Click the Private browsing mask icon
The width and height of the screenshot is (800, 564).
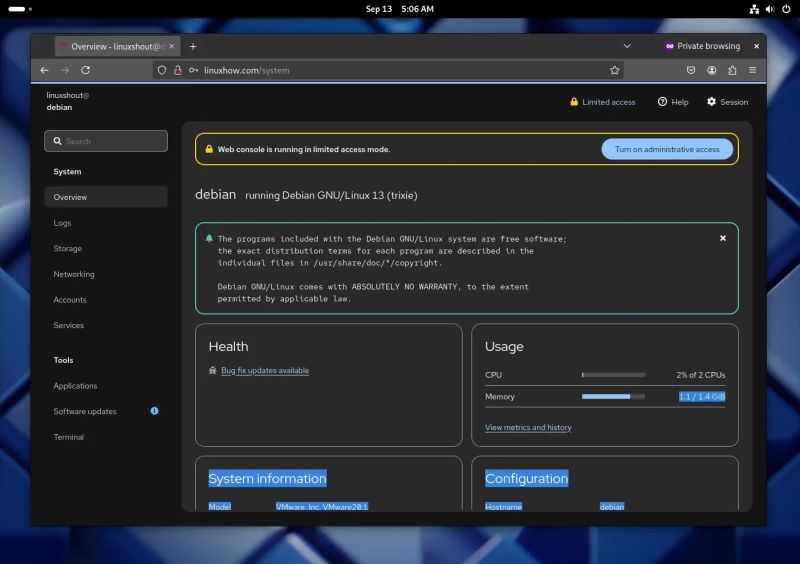[x=669, y=46]
